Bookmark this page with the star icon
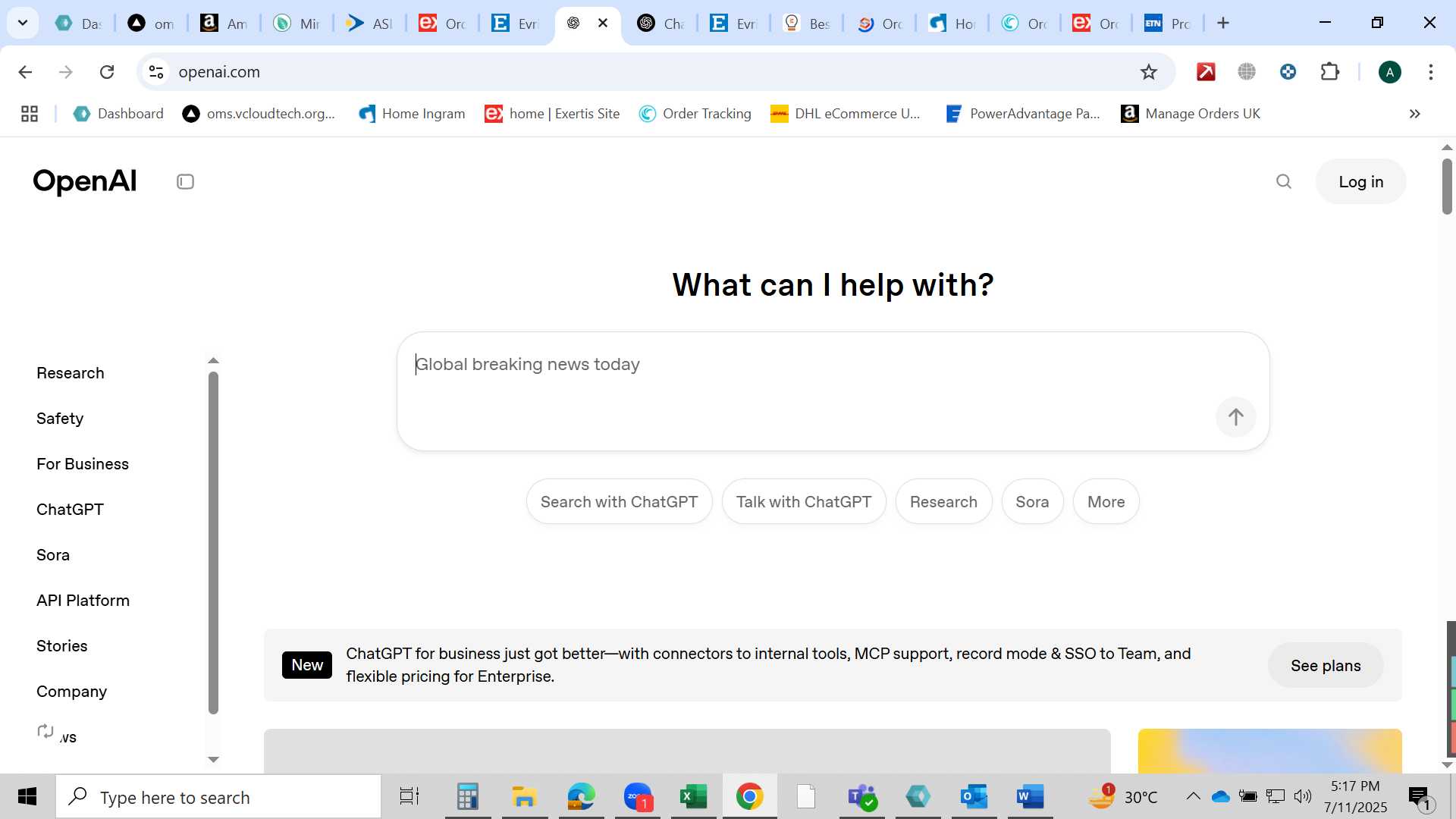Image resolution: width=1456 pixels, height=819 pixels. click(1148, 72)
